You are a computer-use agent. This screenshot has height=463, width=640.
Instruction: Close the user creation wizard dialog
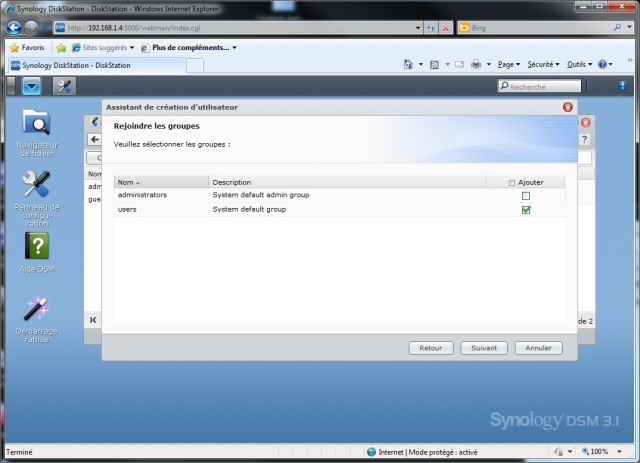[567, 107]
